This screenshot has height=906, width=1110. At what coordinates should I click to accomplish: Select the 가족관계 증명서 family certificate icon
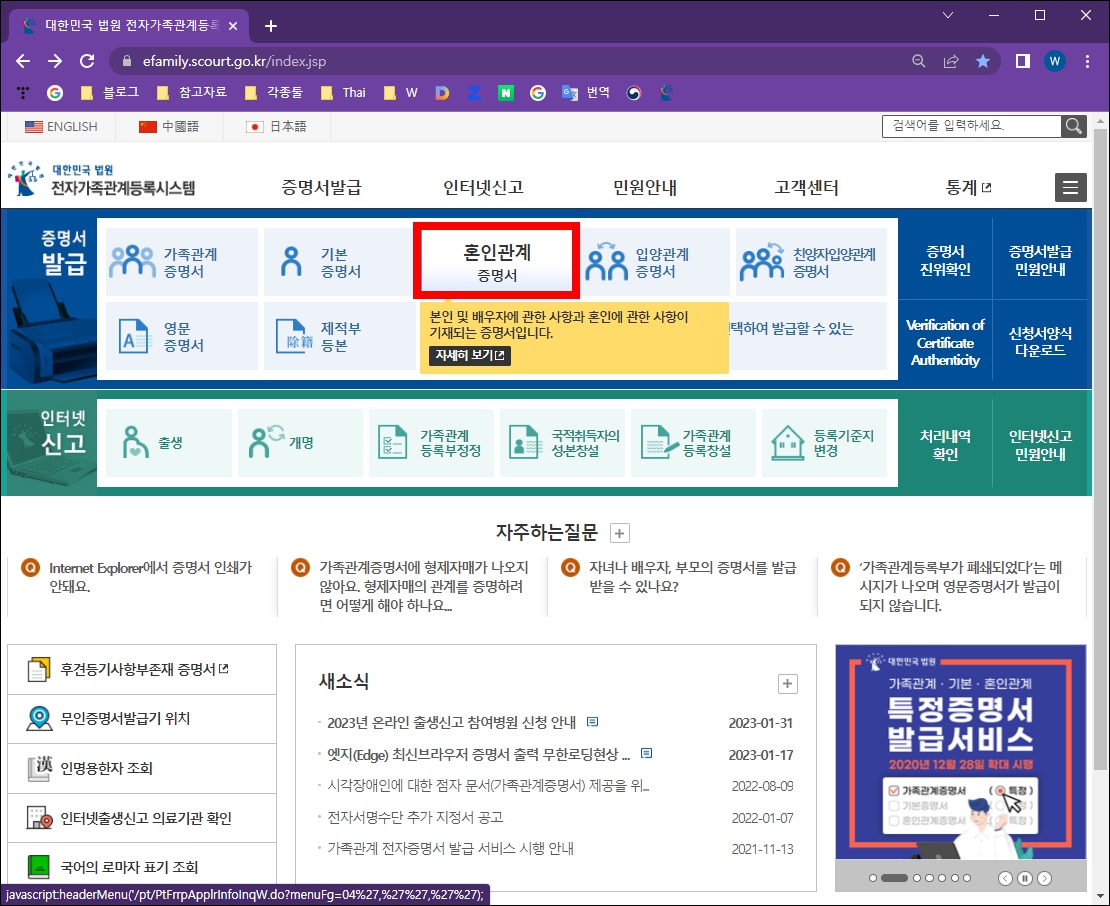point(181,261)
